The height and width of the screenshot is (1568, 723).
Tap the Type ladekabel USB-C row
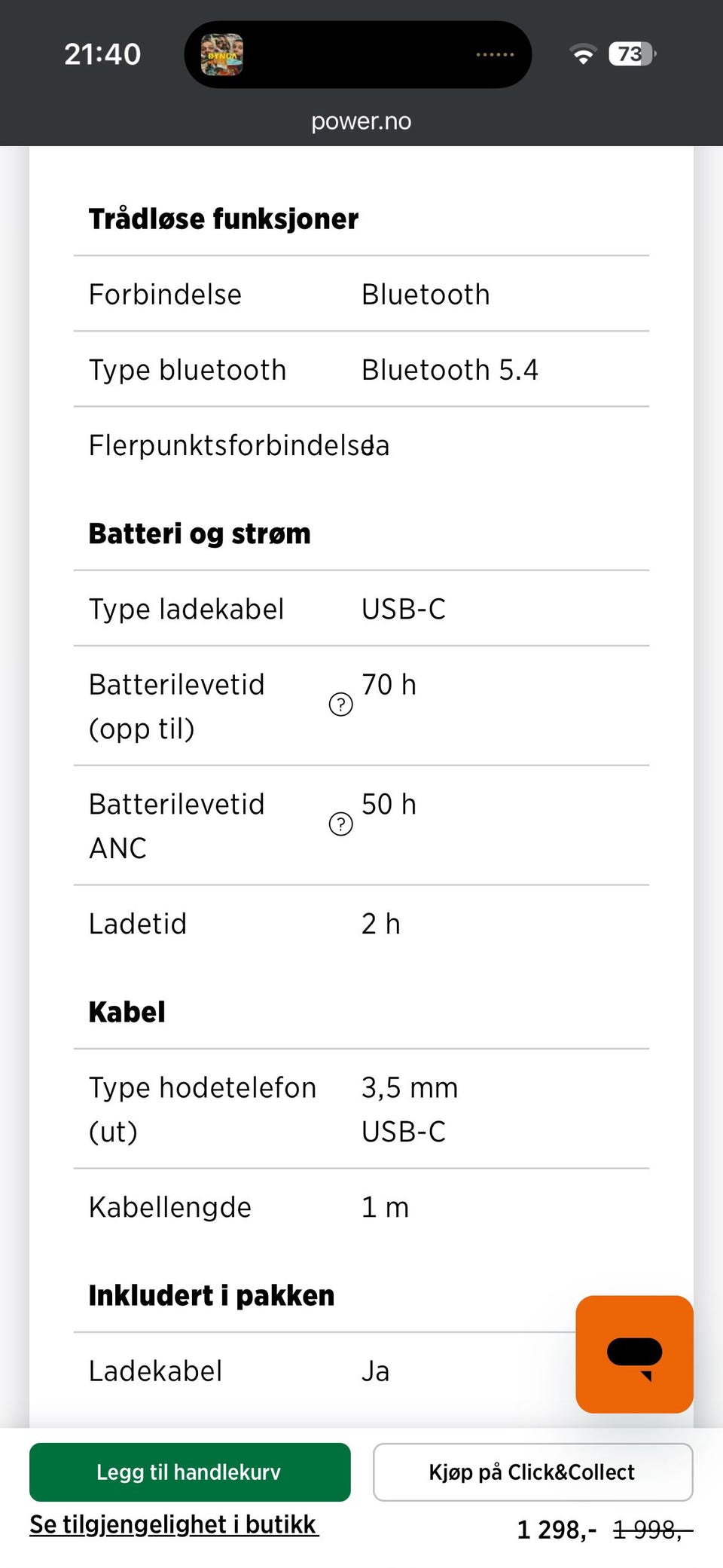coord(361,609)
